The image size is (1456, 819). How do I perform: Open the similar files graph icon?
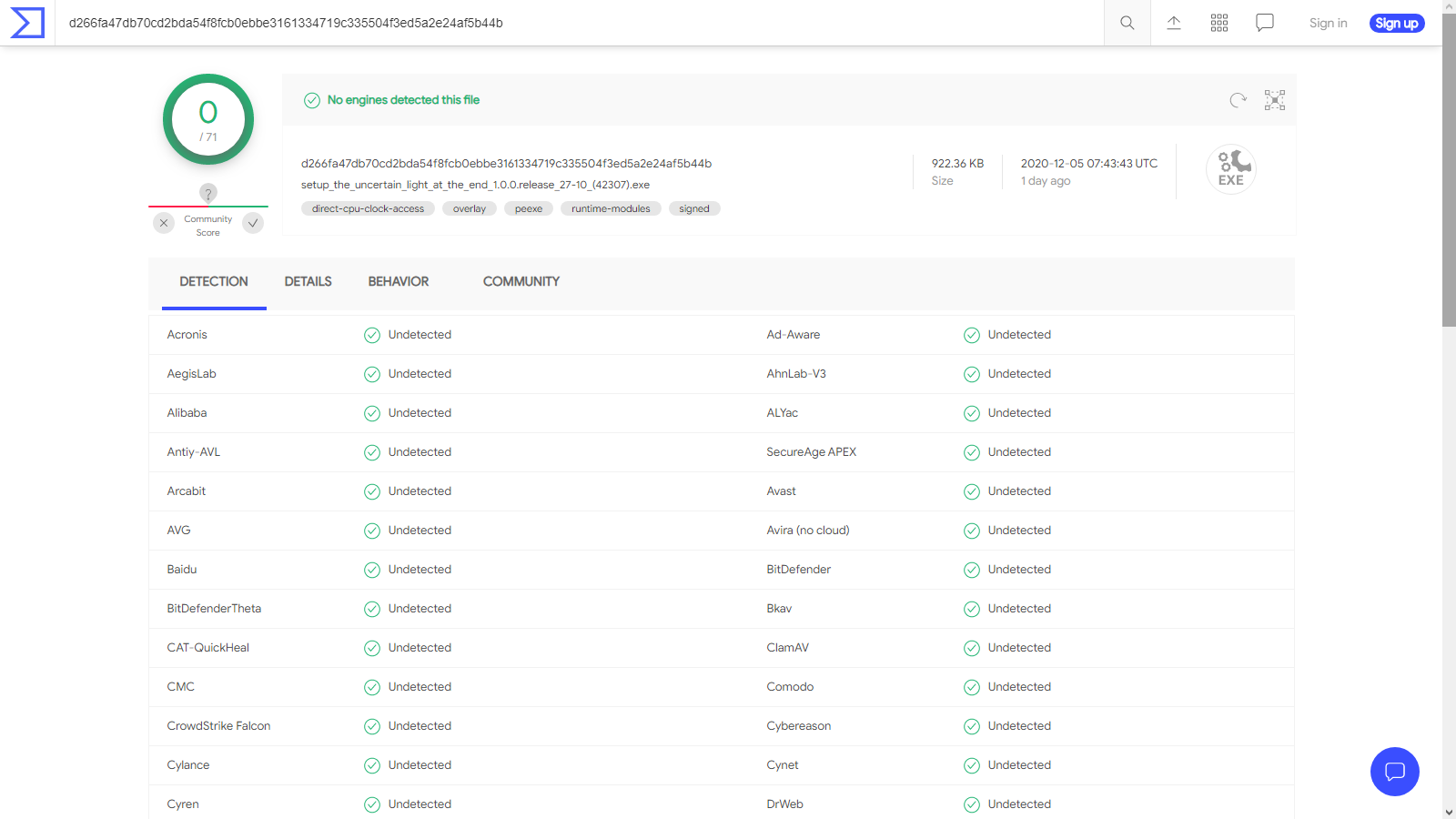click(x=1274, y=100)
